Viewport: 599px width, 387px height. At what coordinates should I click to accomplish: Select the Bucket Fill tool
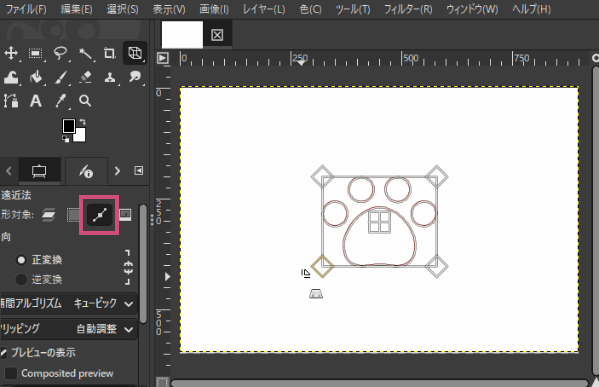pos(36,78)
